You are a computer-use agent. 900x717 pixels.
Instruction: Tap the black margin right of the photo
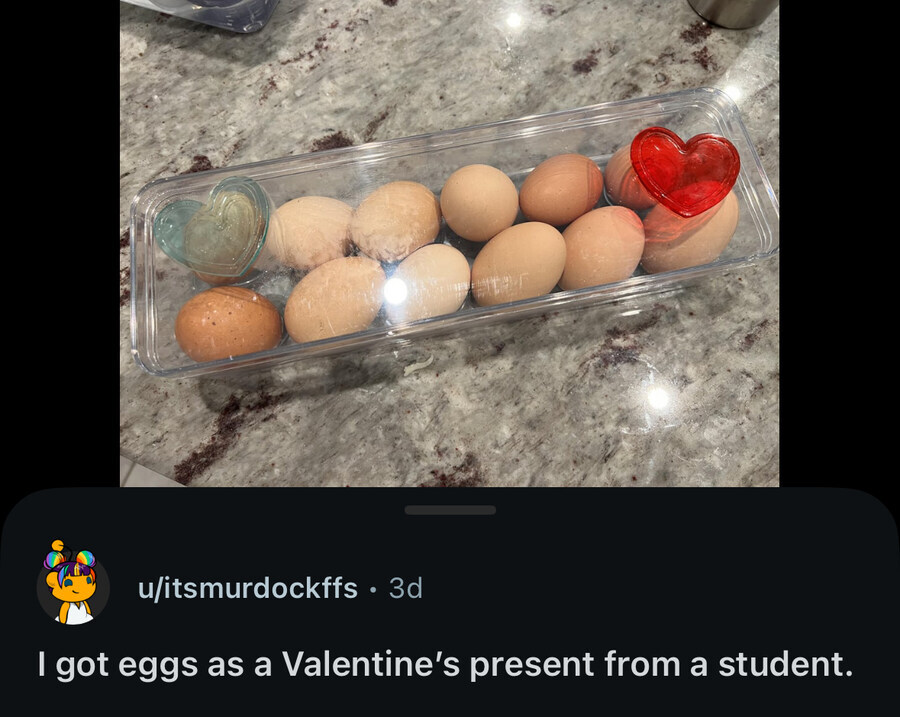tap(838, 240)
